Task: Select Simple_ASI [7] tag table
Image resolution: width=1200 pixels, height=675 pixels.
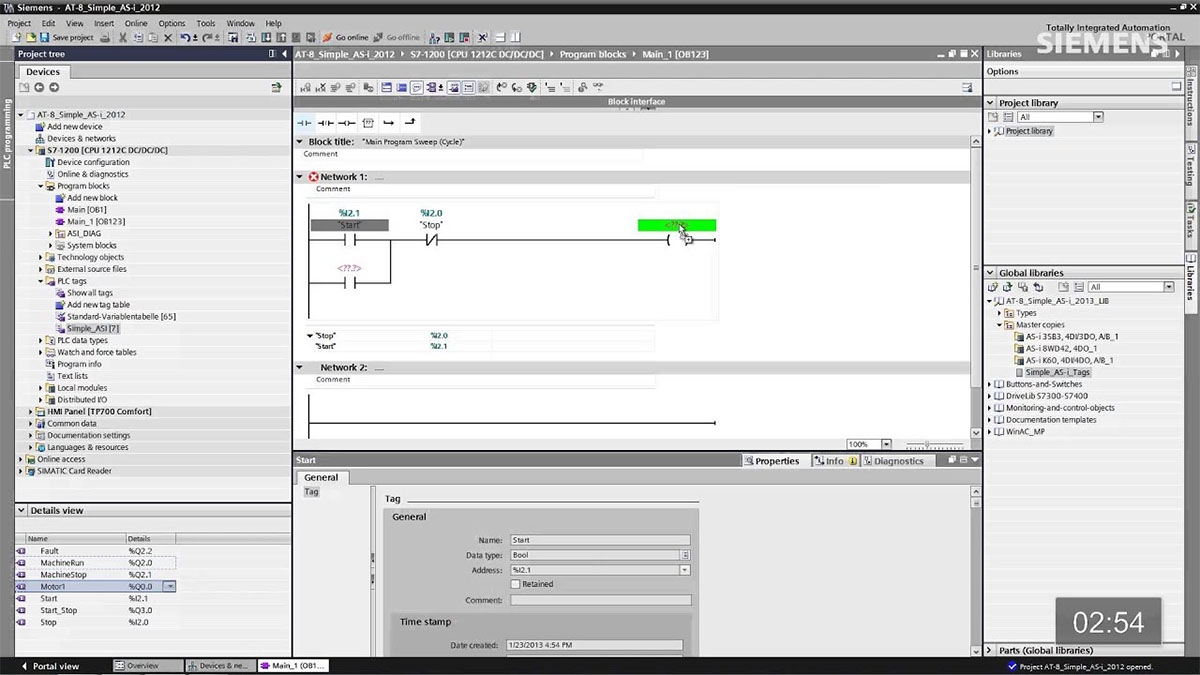Action: coord(93,328)
